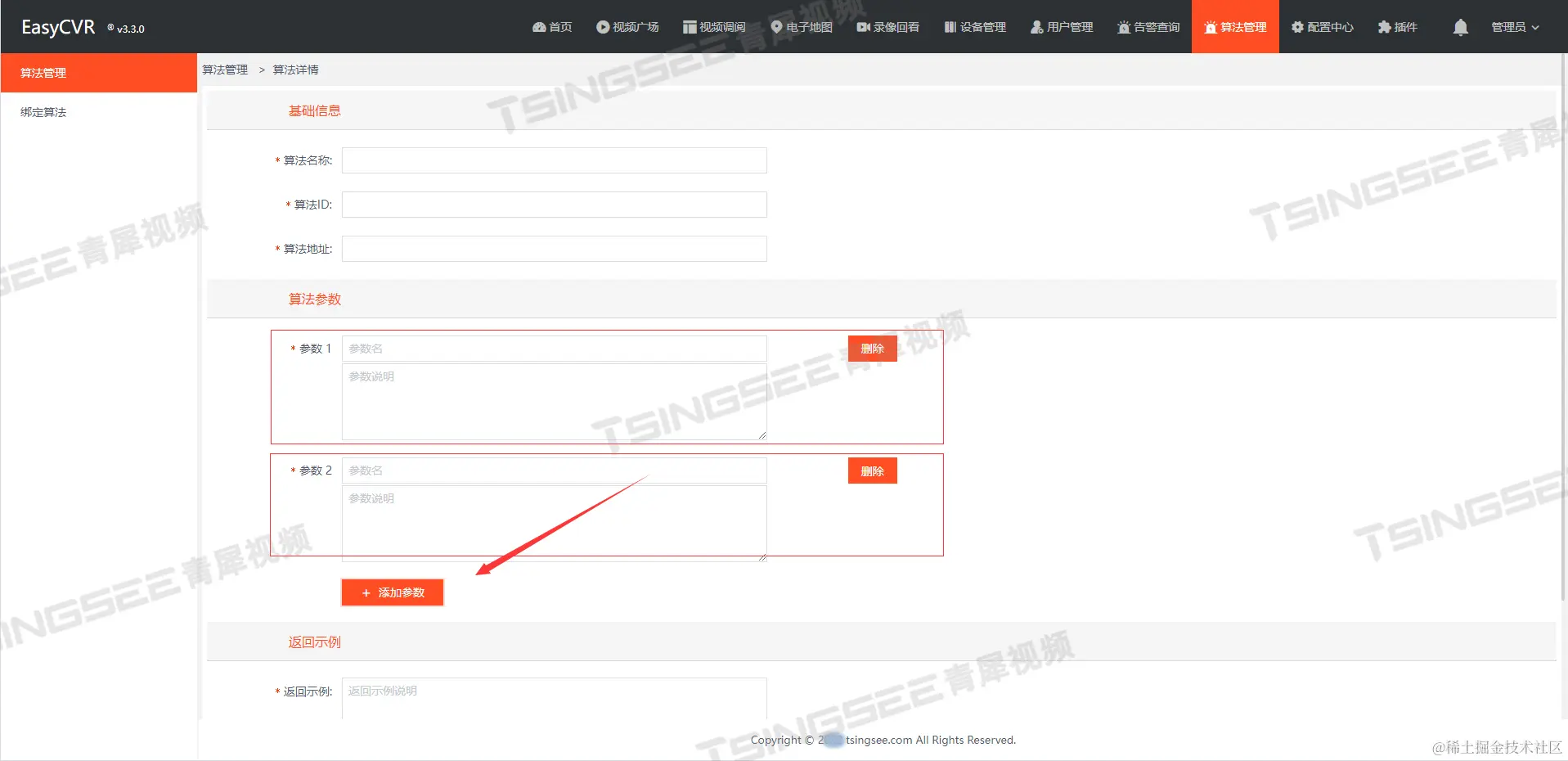The height and width of the screenshot is (761, 1568).
Task: Click the EasyCVR logo
Action: [x=58, y=27]
